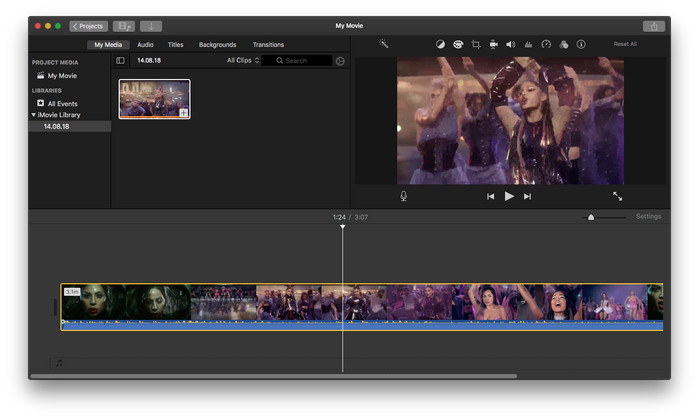Open the video stabilization camera icon
699x420 pixels.
click(x=493, y=44)
